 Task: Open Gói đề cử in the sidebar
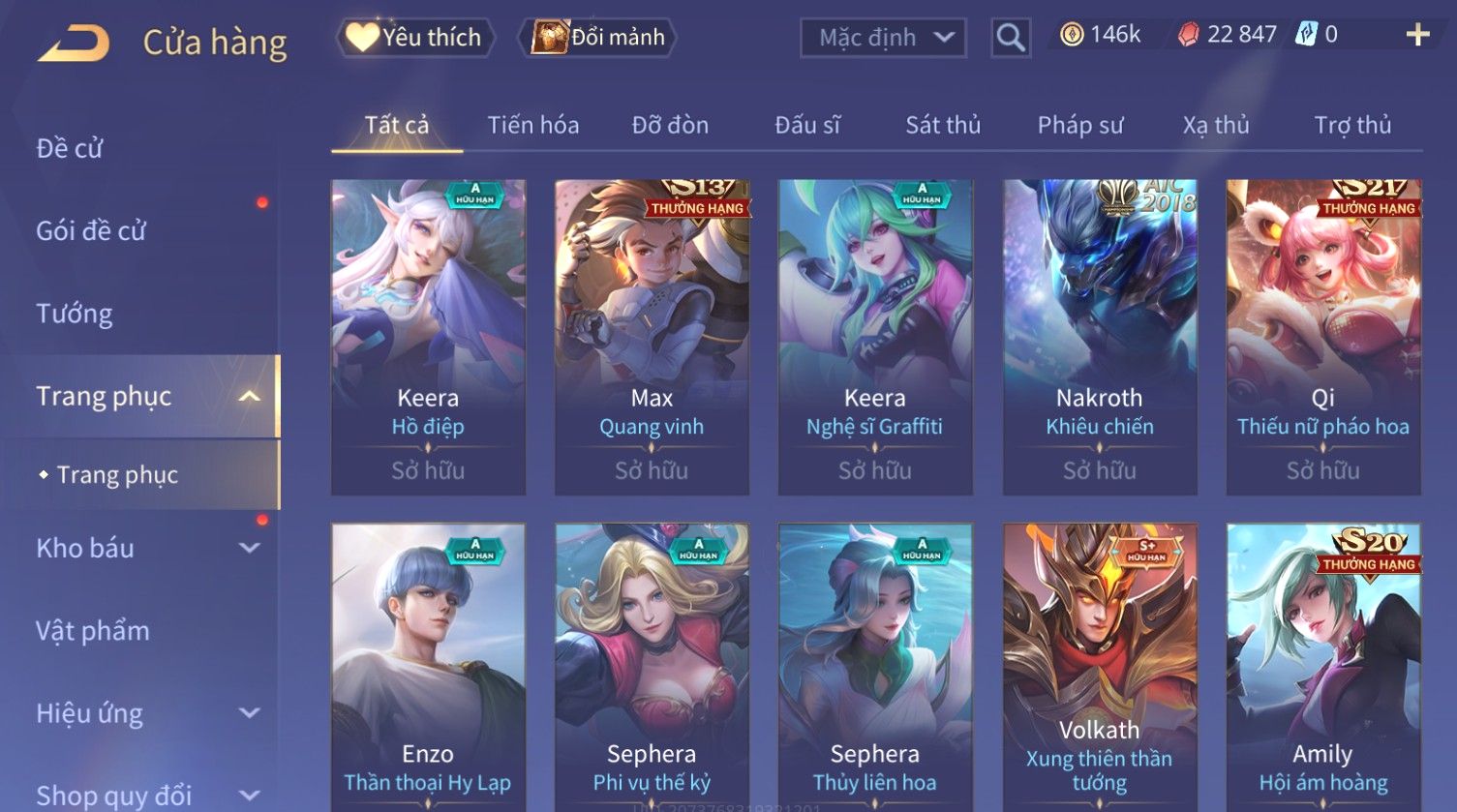(x=91, y=230)
